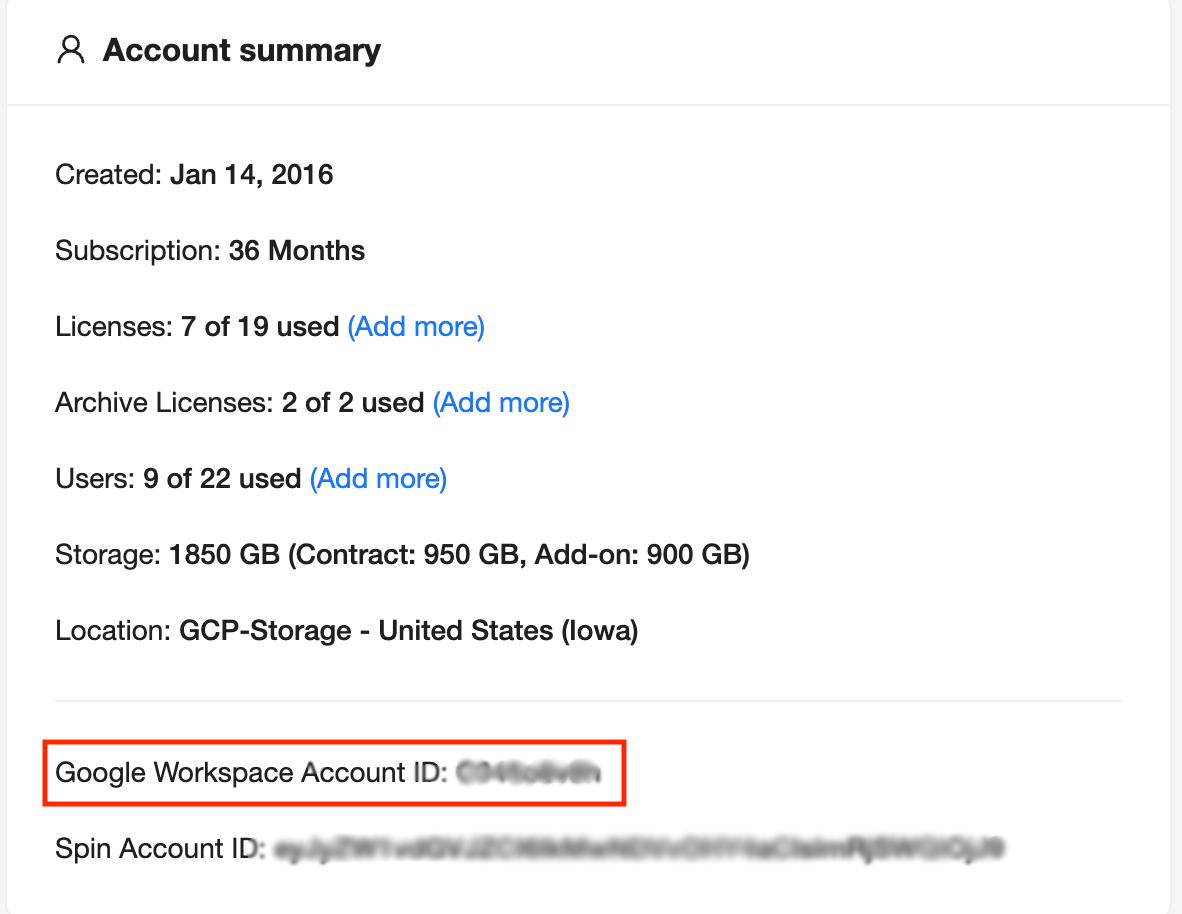Open Add more link for Licenses
The width and height of the screenshot is (1182, 914).
[416, 327]
